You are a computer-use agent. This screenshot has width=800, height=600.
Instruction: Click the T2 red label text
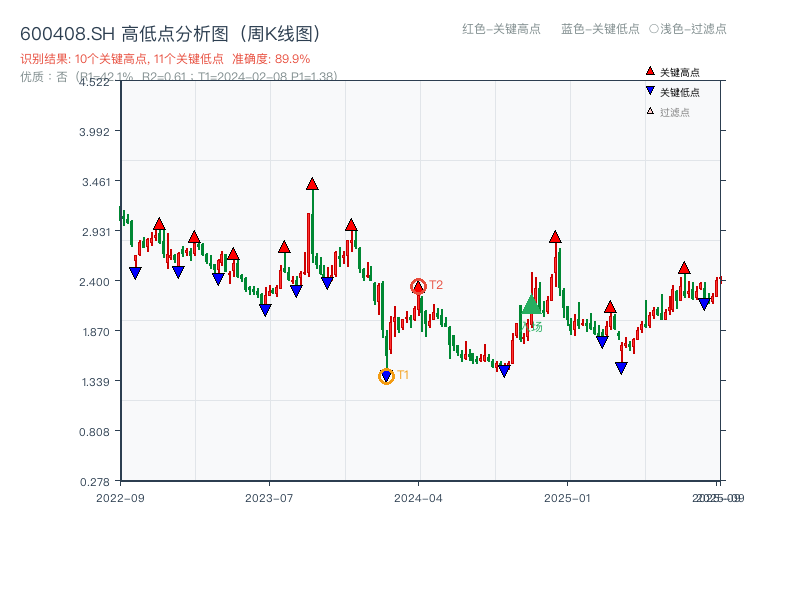(x=436, y=285)
